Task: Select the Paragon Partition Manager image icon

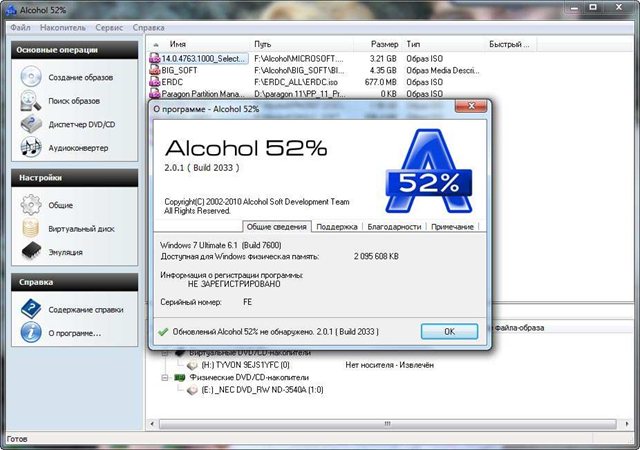Action: tap(155, 94)
